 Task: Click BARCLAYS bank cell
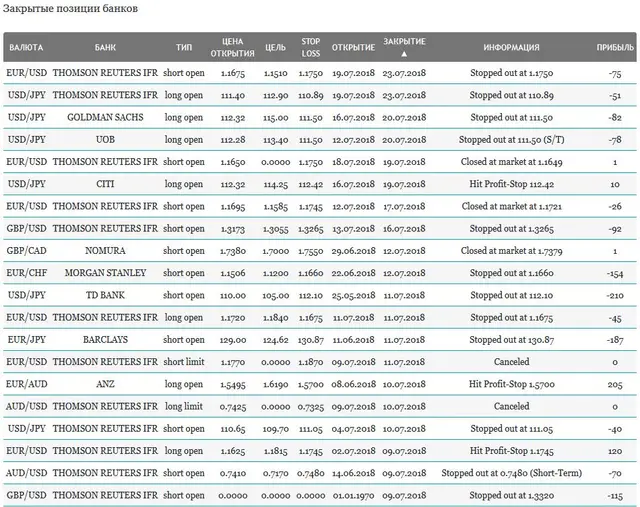coord(105,340)
